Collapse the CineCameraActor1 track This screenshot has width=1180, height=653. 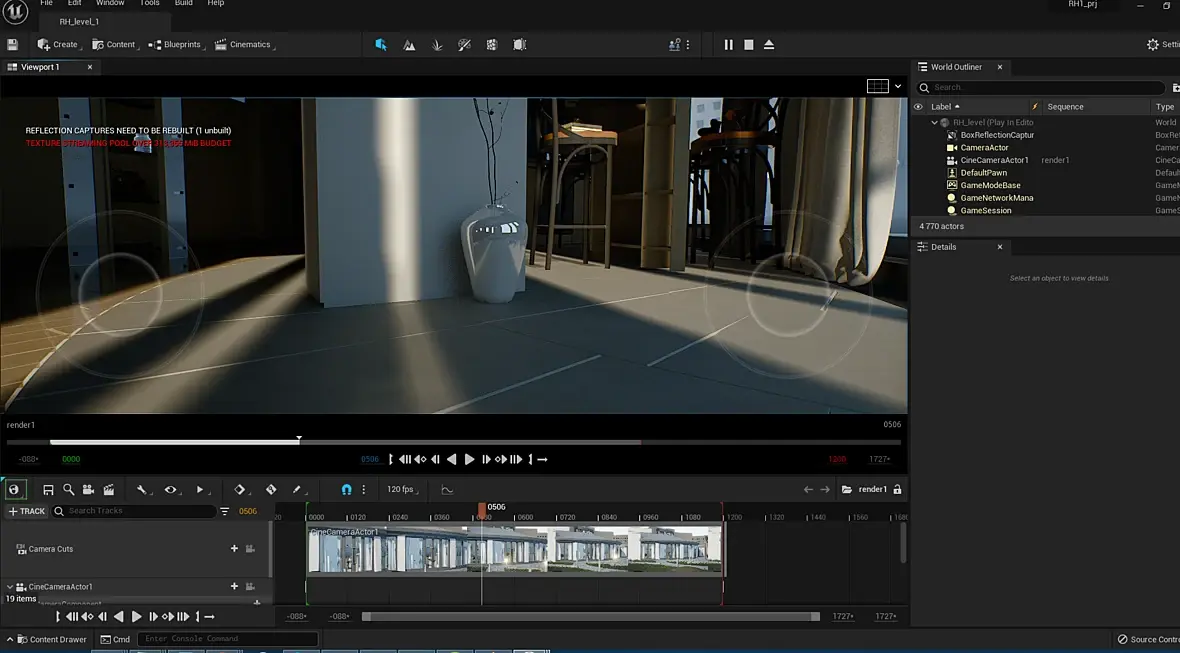click(11, 587)
